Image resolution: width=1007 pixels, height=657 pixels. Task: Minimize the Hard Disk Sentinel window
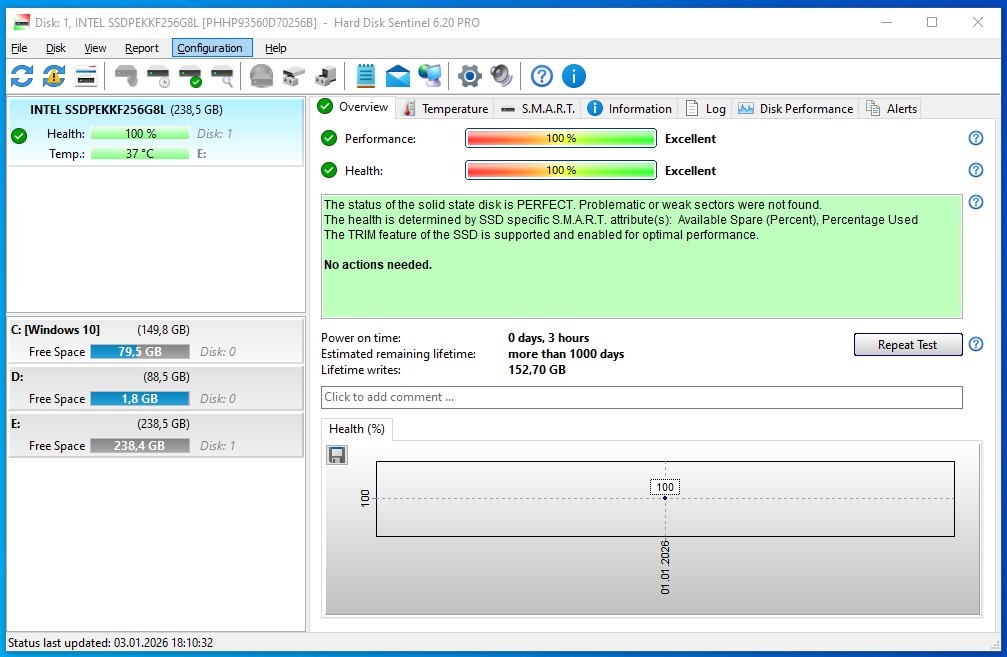coord(887,22)
